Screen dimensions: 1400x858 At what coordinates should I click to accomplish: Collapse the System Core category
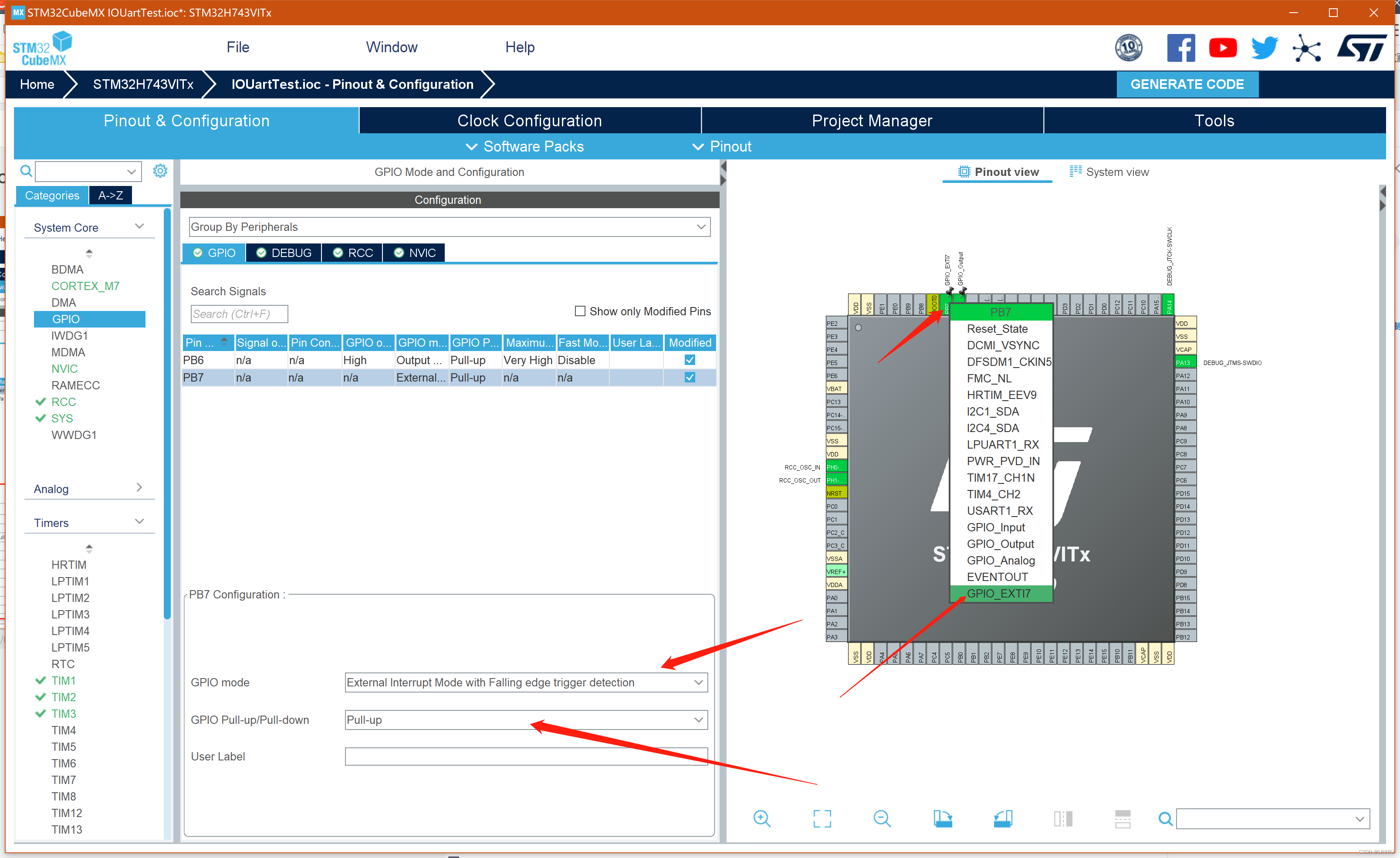(139, 227)
